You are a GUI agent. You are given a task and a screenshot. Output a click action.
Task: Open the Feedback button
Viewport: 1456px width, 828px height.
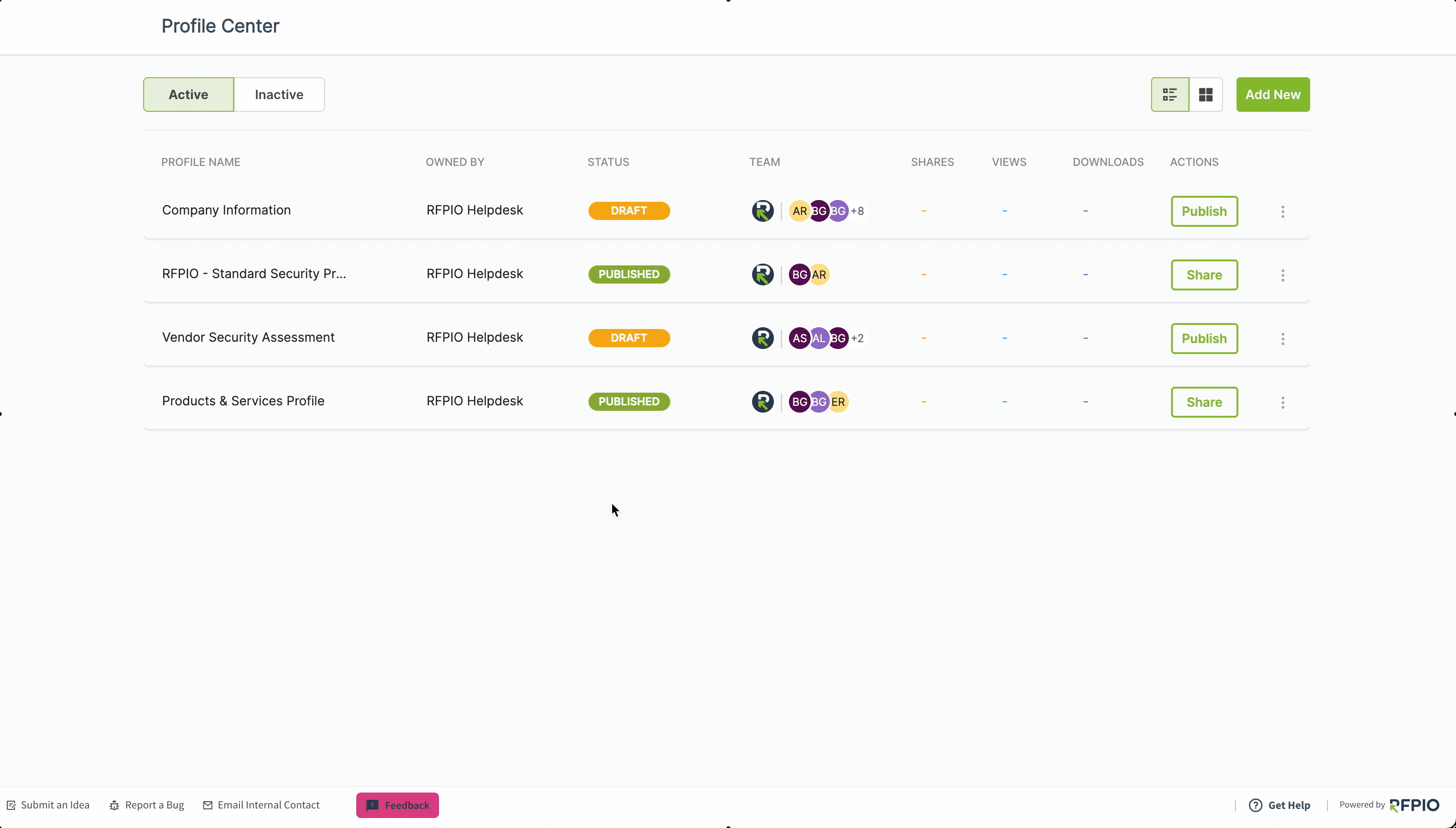[x=398, y=805]
